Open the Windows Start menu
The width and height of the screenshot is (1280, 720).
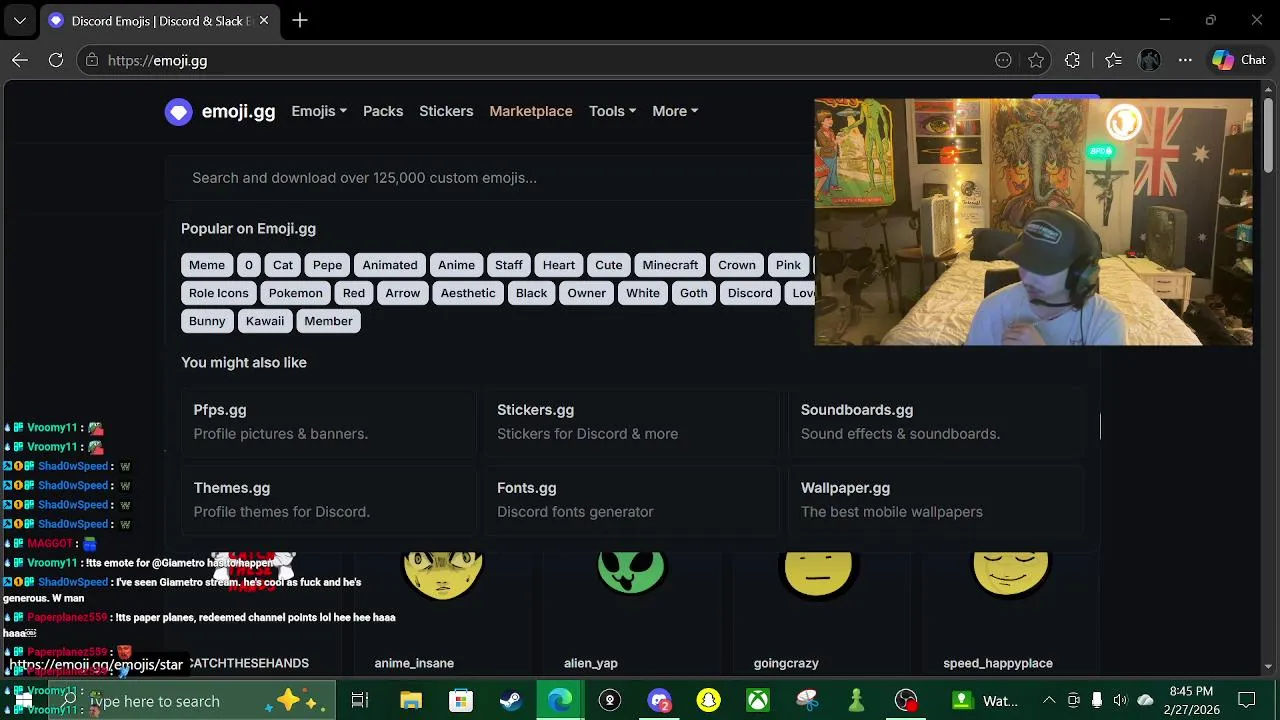(24, 701)
